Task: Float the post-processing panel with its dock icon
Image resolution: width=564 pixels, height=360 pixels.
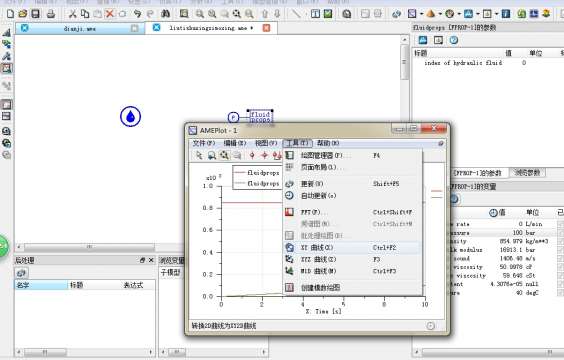Action: (142, 260)
